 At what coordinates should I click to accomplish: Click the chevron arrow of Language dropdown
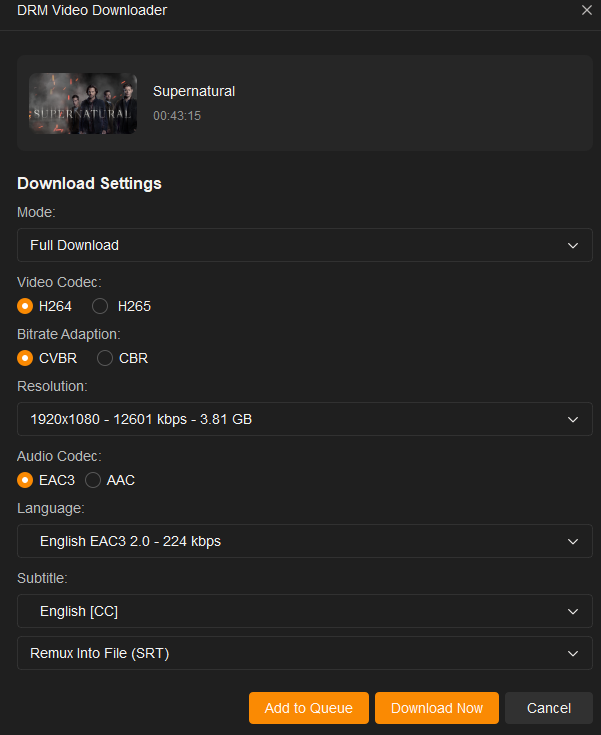(x=573, y=541)
